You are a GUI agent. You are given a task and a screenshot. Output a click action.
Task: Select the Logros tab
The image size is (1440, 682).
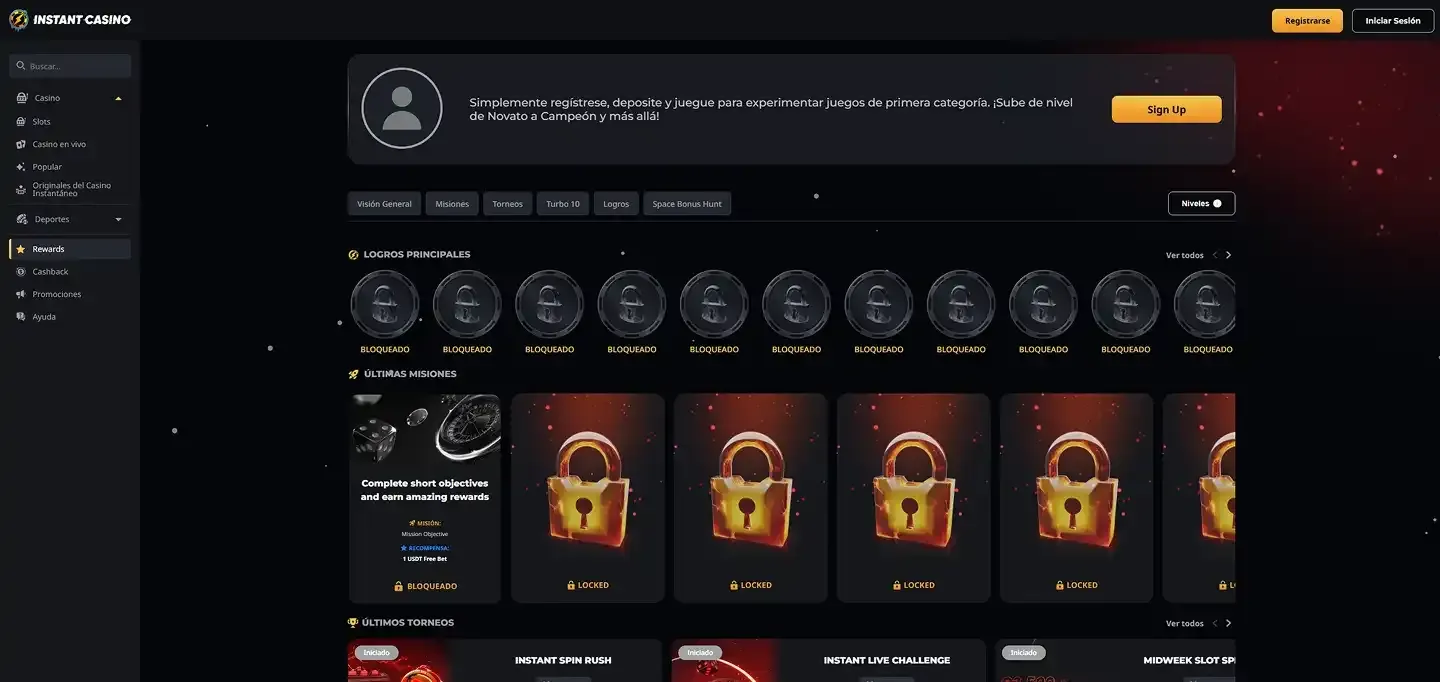(x=616, y=204)
